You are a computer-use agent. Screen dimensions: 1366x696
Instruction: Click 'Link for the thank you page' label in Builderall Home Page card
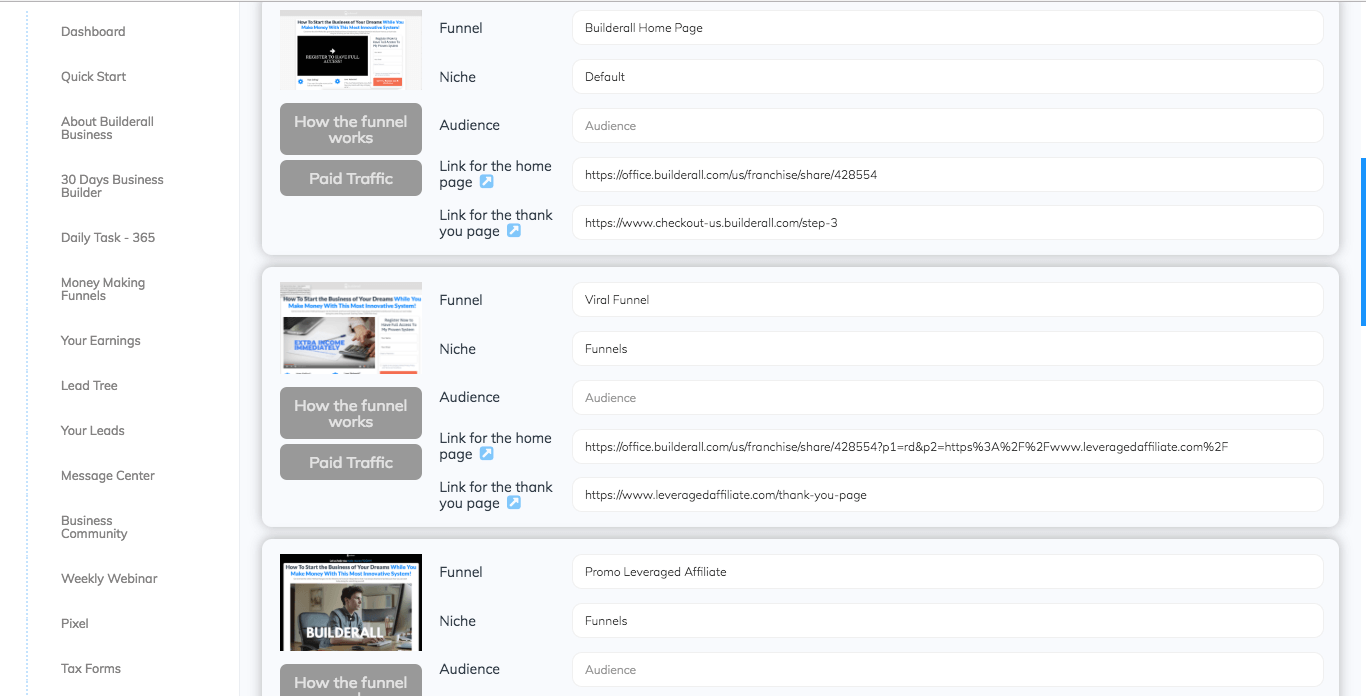tap(495, 223)
